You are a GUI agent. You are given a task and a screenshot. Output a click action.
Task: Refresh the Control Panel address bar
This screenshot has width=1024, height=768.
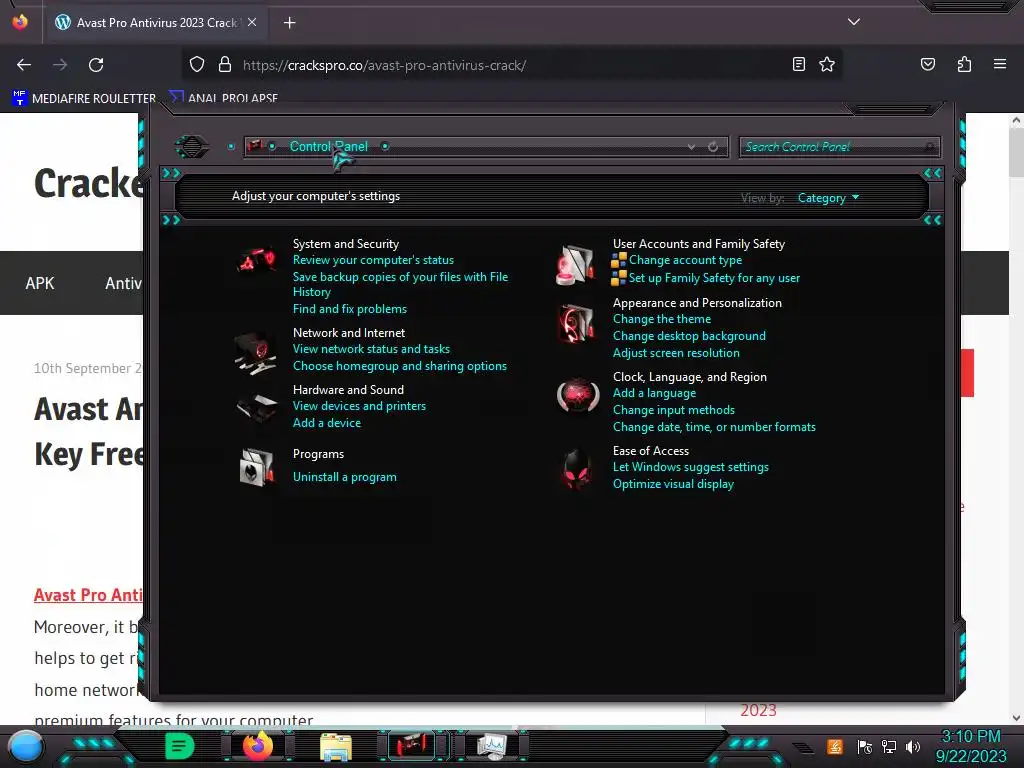(x=713, y=147)
